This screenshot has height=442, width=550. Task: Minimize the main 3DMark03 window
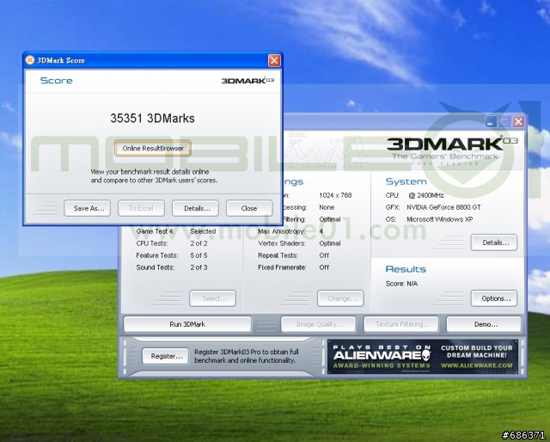tap(491, 122)
